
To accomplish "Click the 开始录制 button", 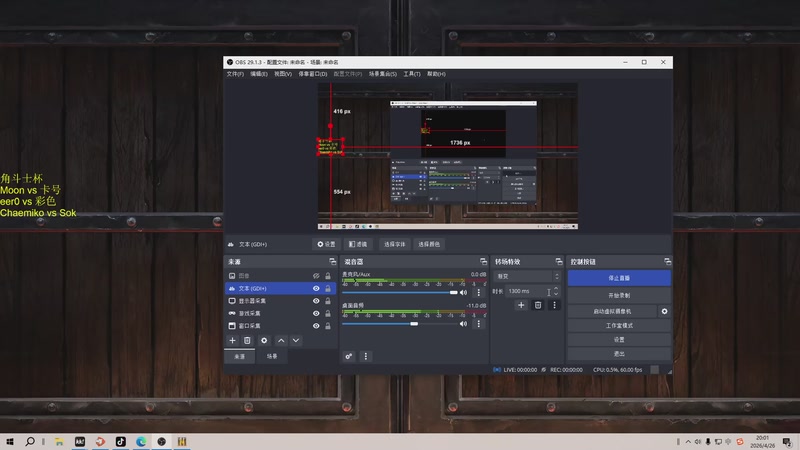I will tap(619, 295).
